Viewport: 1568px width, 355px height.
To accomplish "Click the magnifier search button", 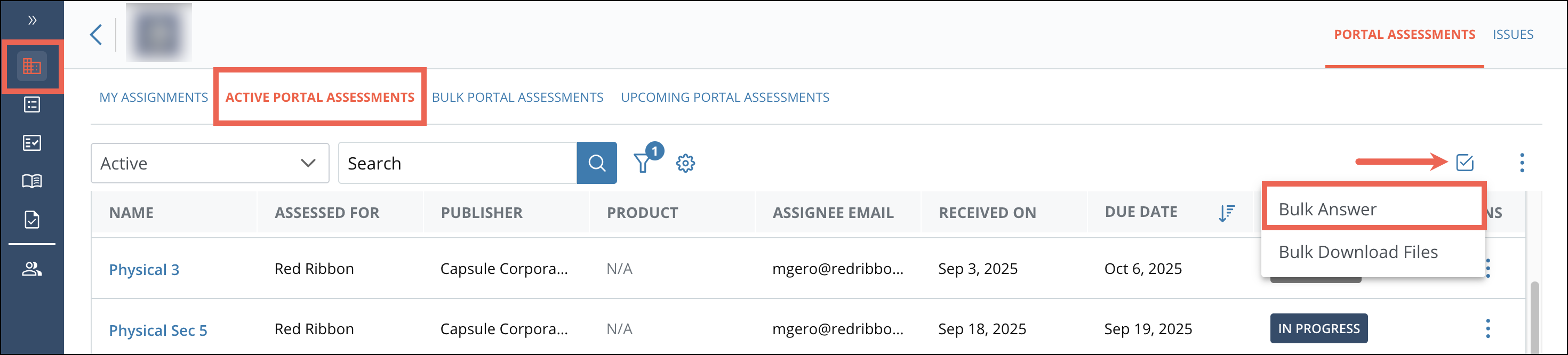I will (x=596, y=163).
